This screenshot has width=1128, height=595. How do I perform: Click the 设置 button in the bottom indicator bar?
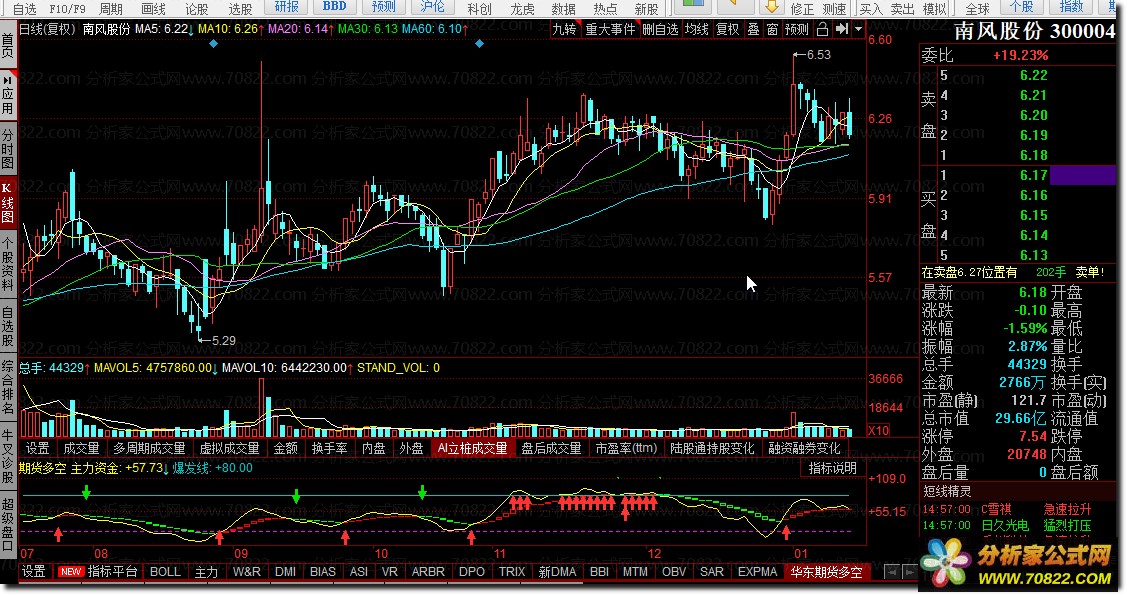click(x=33, y=572)
